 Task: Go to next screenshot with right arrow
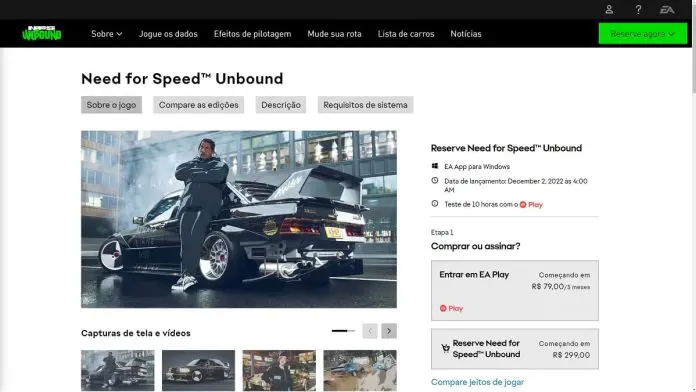(389, 331)
